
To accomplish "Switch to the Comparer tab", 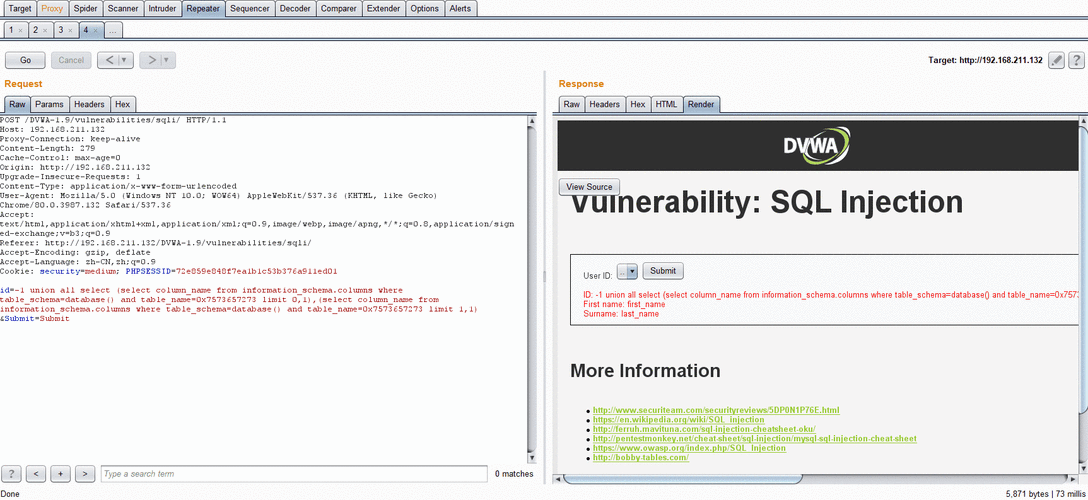I will click(340, 9).
